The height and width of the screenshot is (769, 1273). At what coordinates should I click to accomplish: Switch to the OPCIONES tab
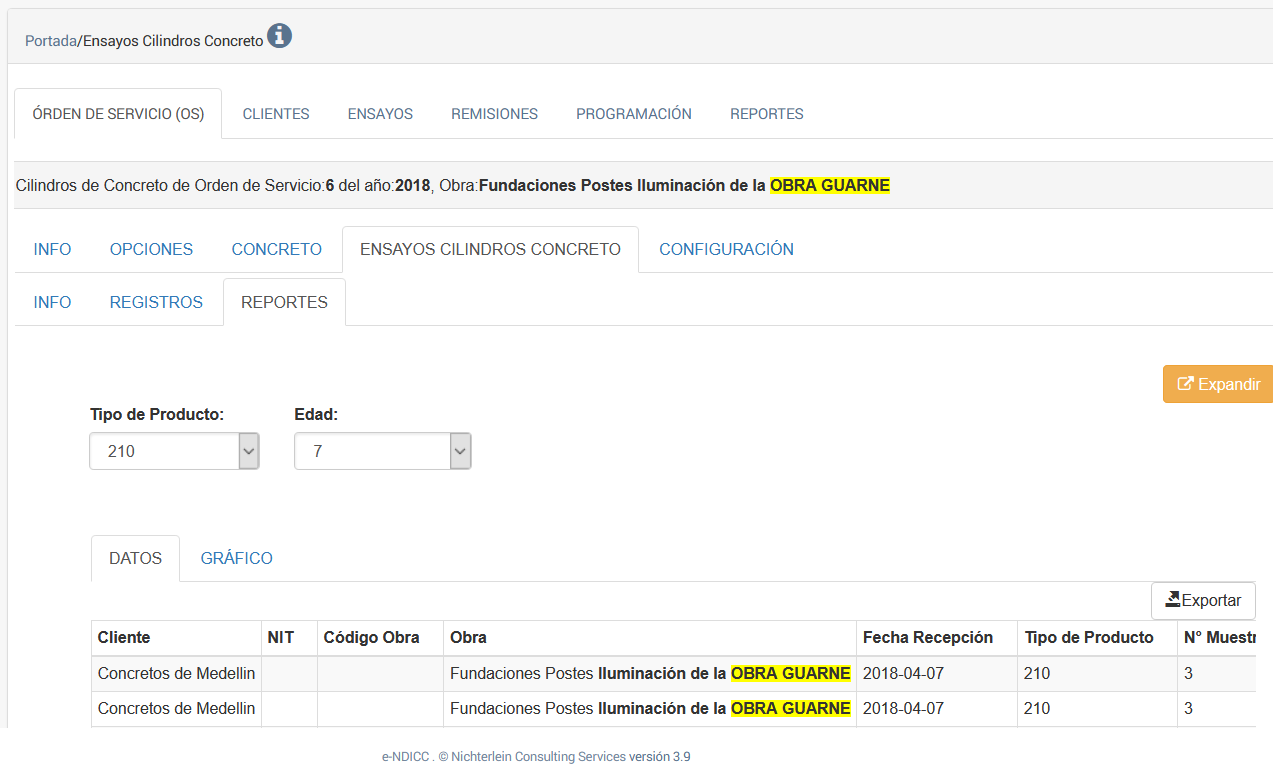click(151, 249)
